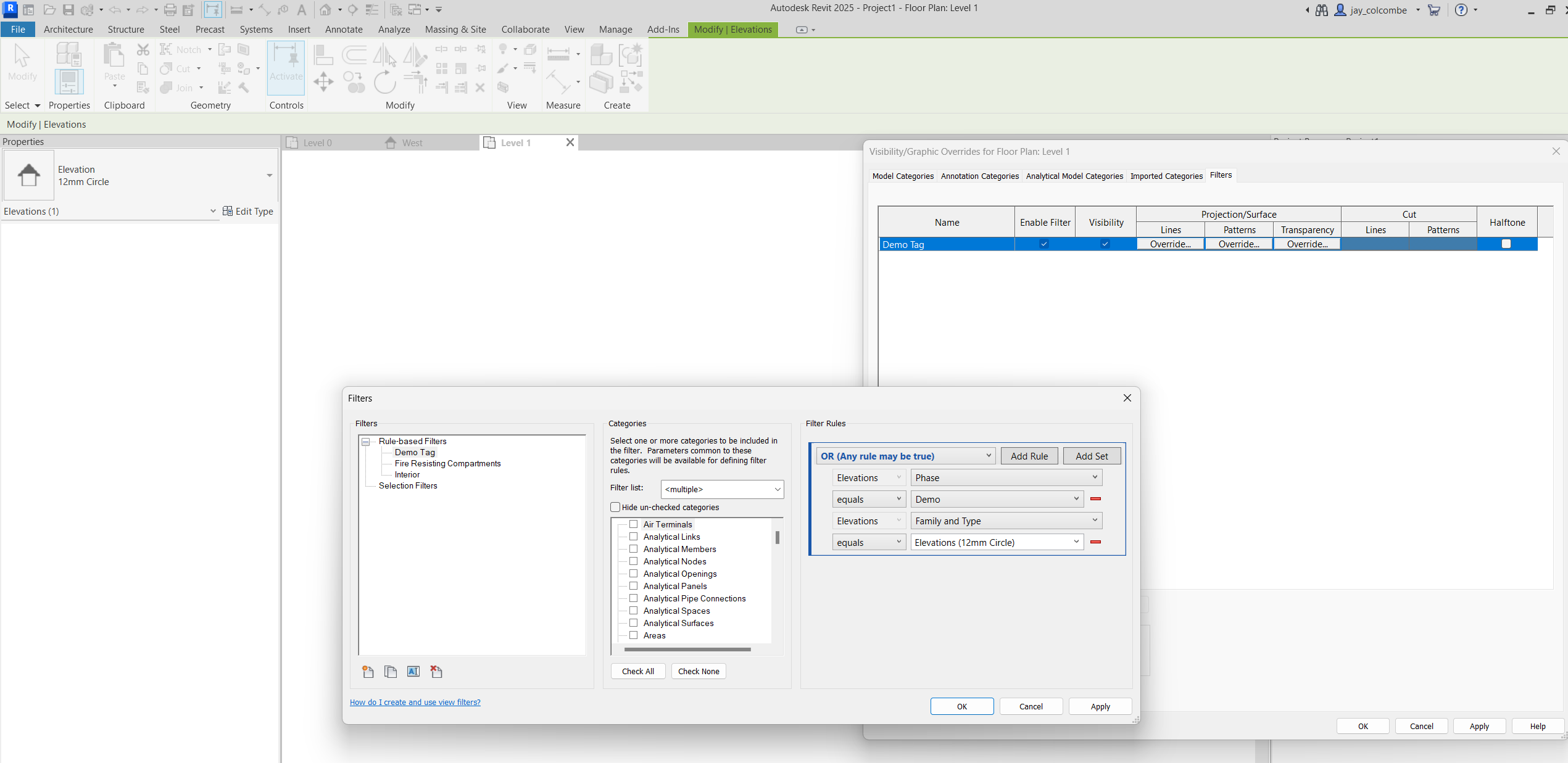
Task: Enable Hide un-checked categories
Action: 615,507
